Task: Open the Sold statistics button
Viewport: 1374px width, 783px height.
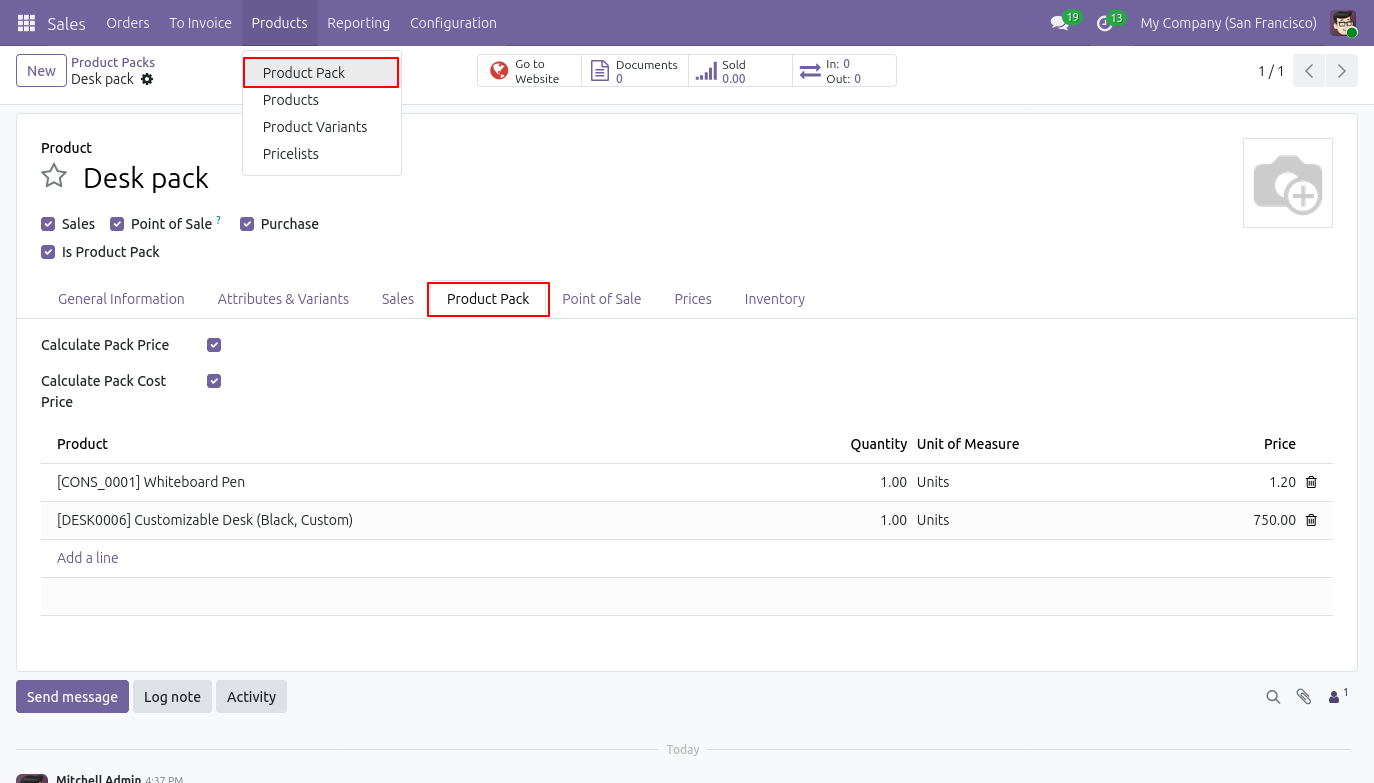Action: 740,71
